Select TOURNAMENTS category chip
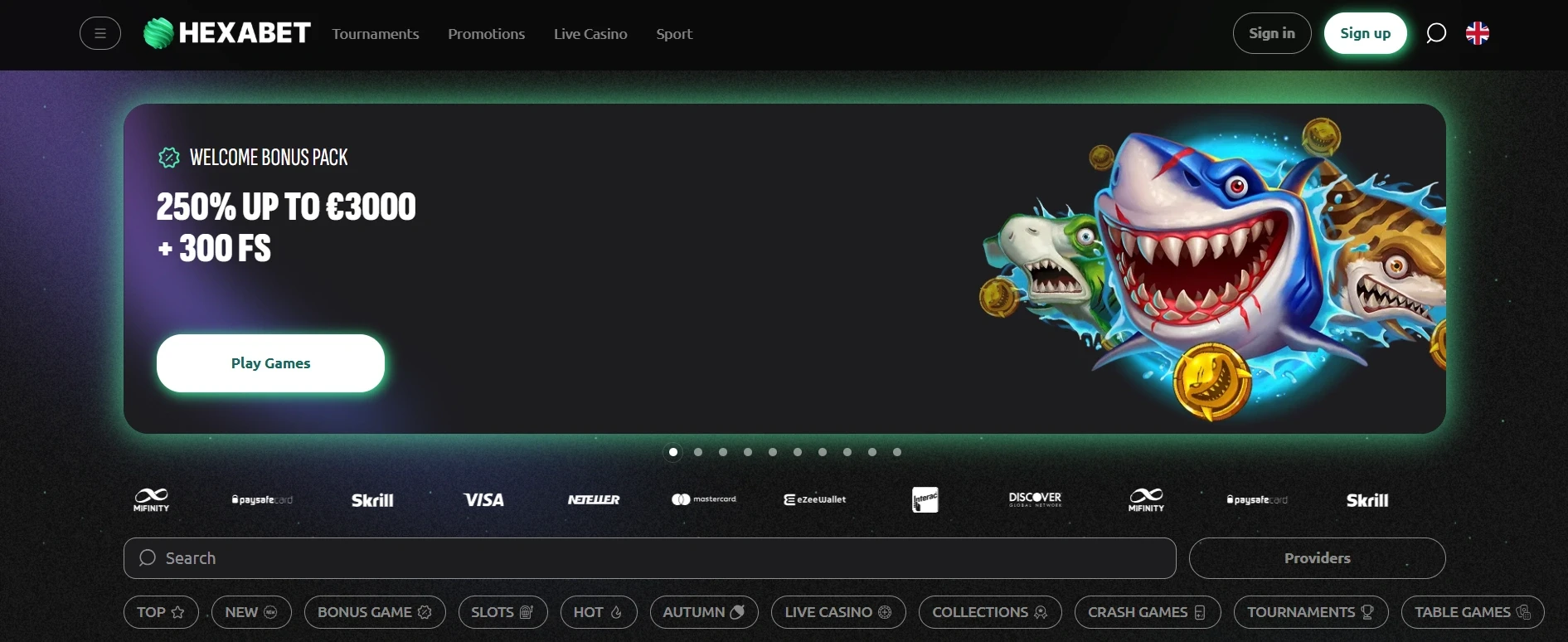 click(1311, 612)
